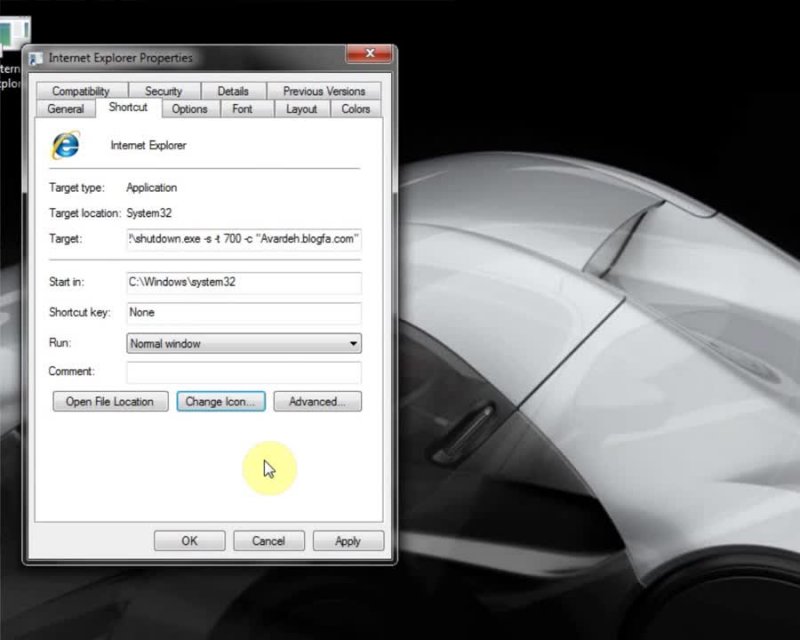
Task: Click into the Target text field
Action: [x=244, y=240]
